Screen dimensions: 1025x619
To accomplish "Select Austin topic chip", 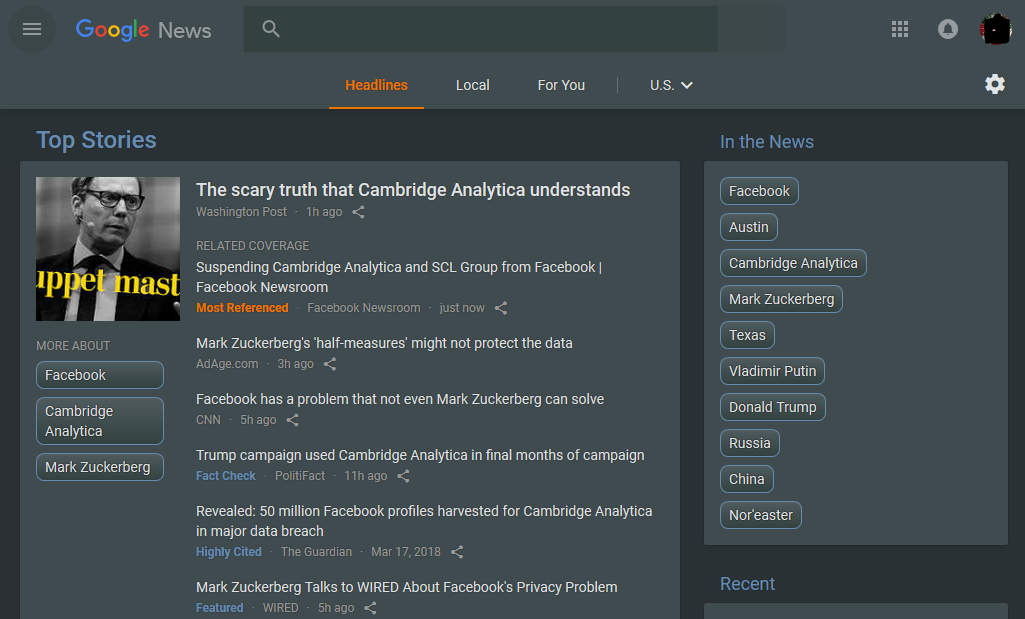I will point(748,227).
